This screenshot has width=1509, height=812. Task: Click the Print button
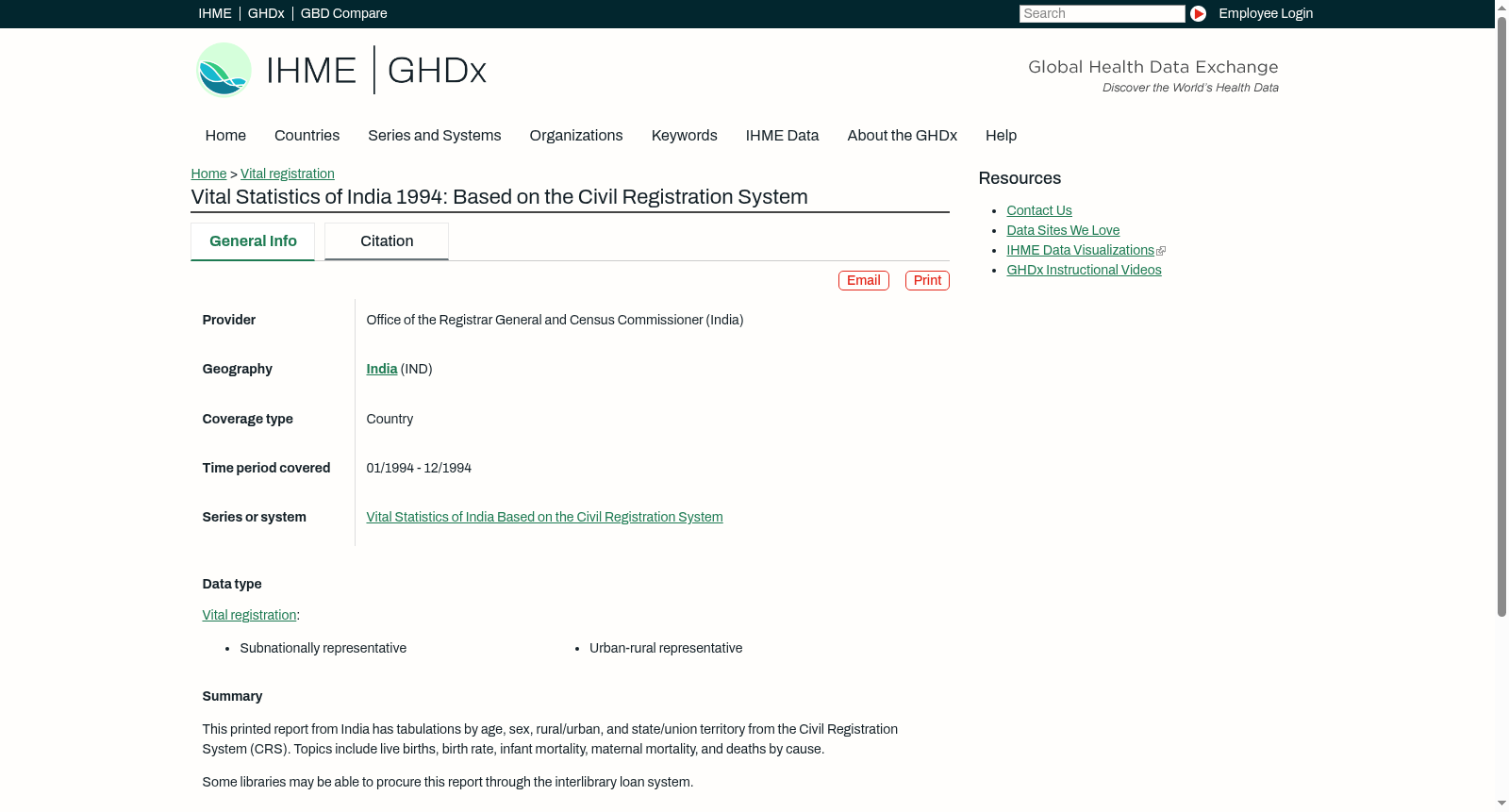927,280
